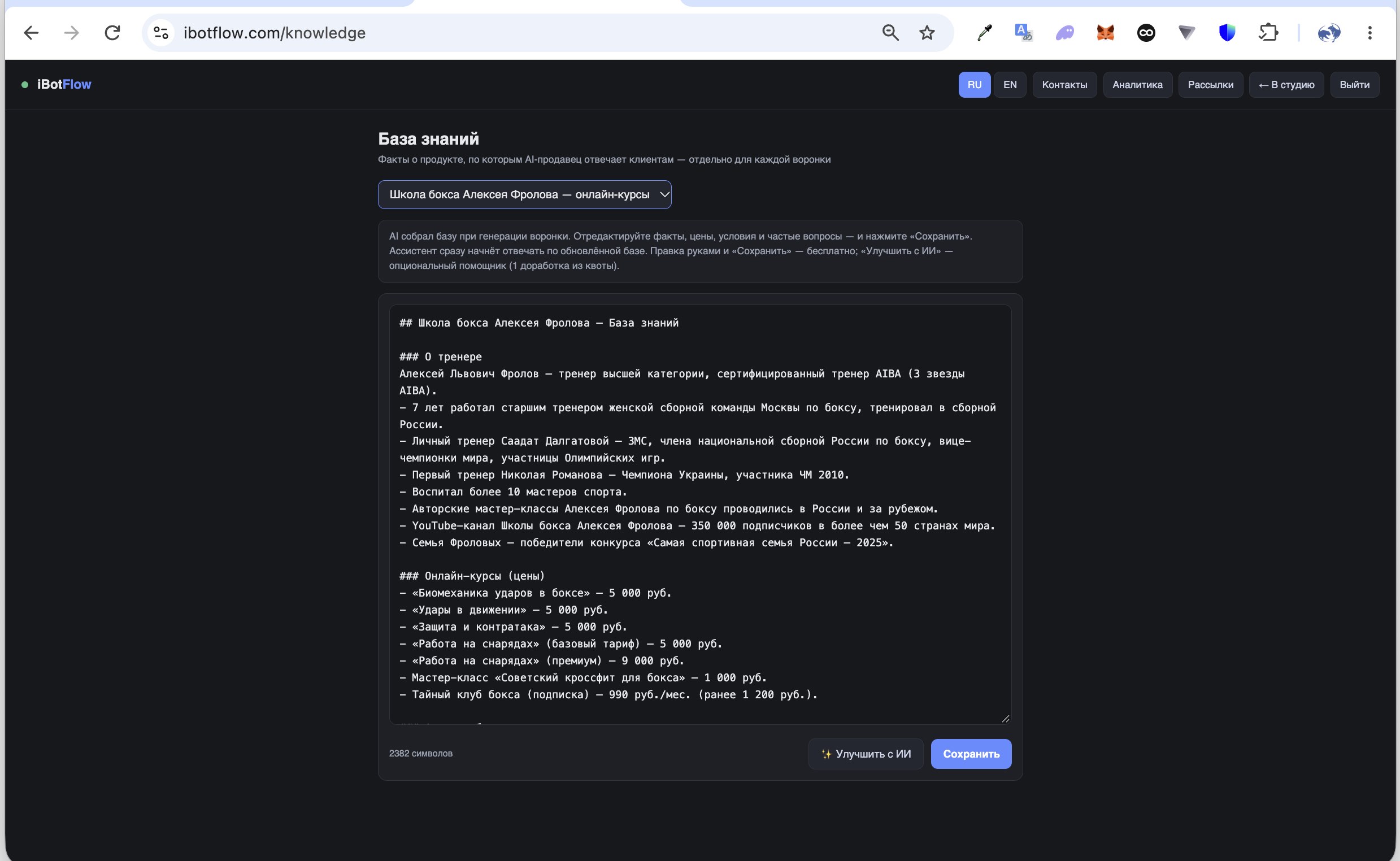Image resolution: width=1400 pixels, height=861 pixels.
Task: Click the «Удары в движении» price line
Action: [504, 610]
